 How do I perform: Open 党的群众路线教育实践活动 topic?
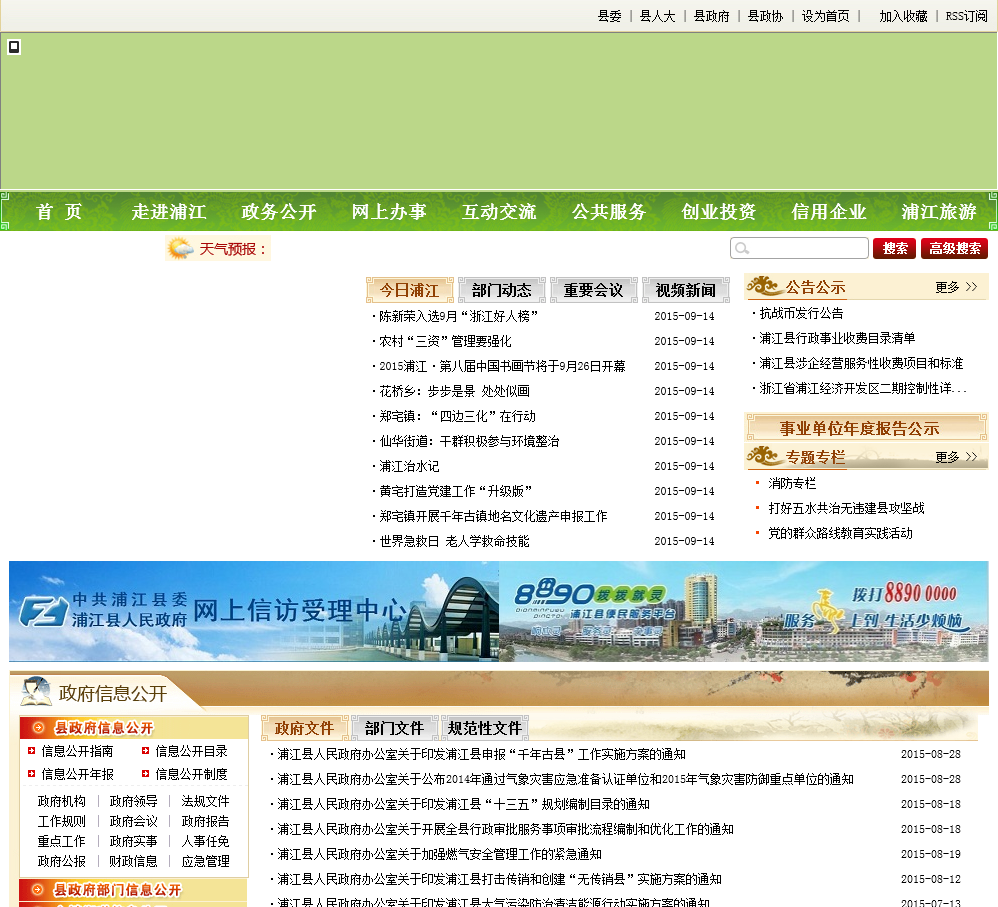click(840, 533)
